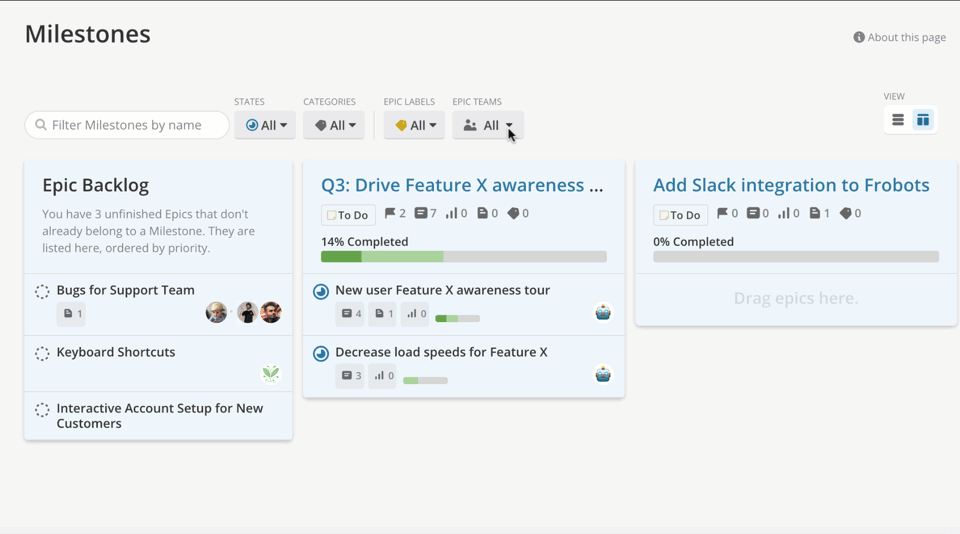Click the stories icon in Slack milestone header
This screenshot has height=534, width=960.
tap(753, 213)
